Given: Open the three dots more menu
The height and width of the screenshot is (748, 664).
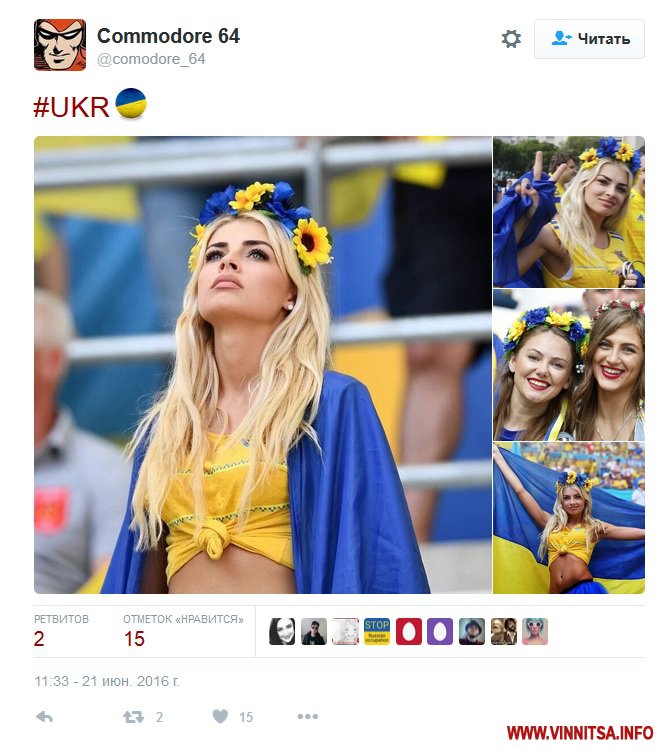Looking at the screenshot, I should coord(308,716).
